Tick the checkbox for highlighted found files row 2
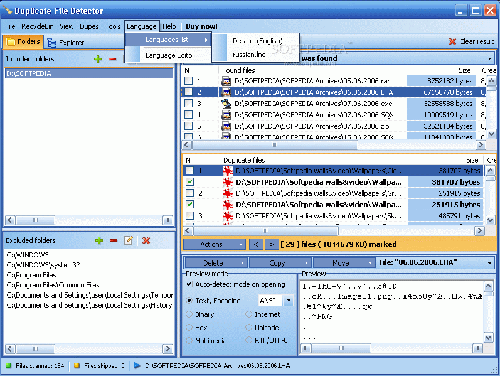The height and width of the screenshot is (376, 500). pos(188,92)
